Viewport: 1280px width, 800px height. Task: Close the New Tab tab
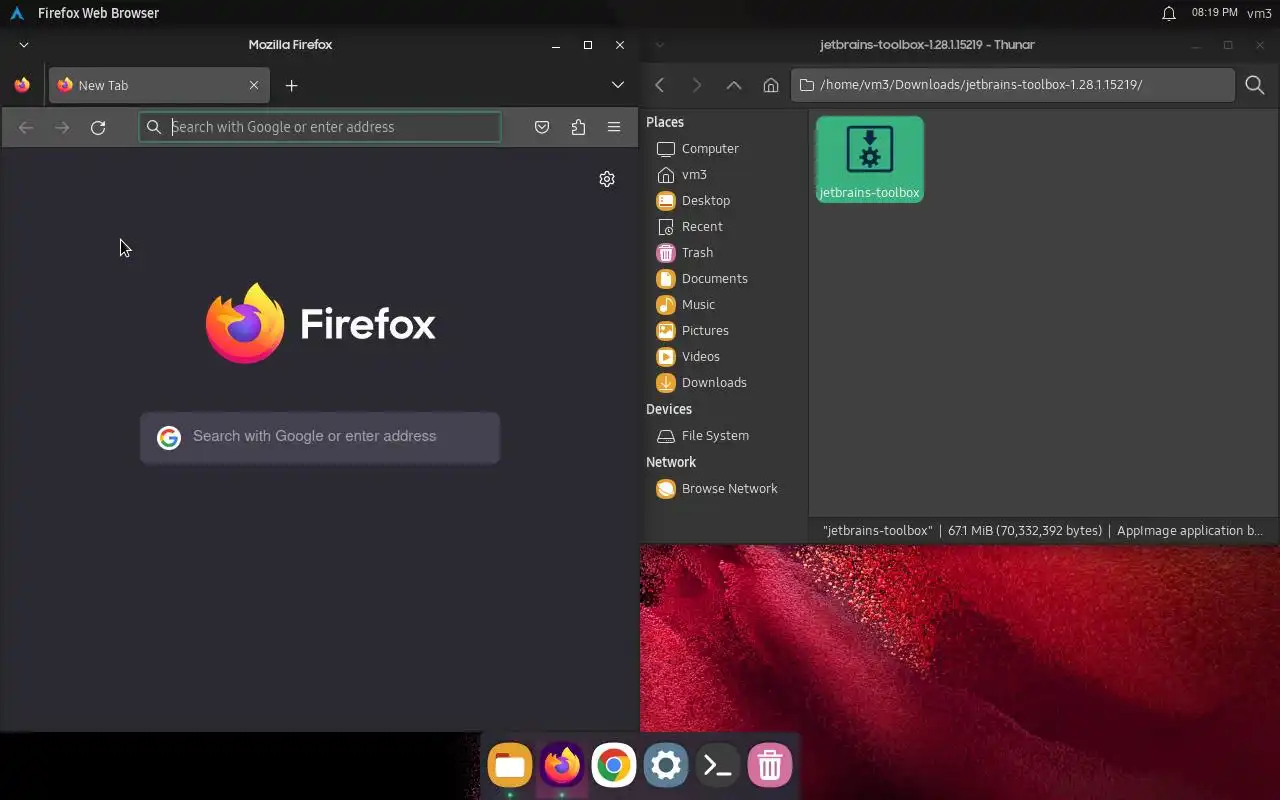[254, 85]
